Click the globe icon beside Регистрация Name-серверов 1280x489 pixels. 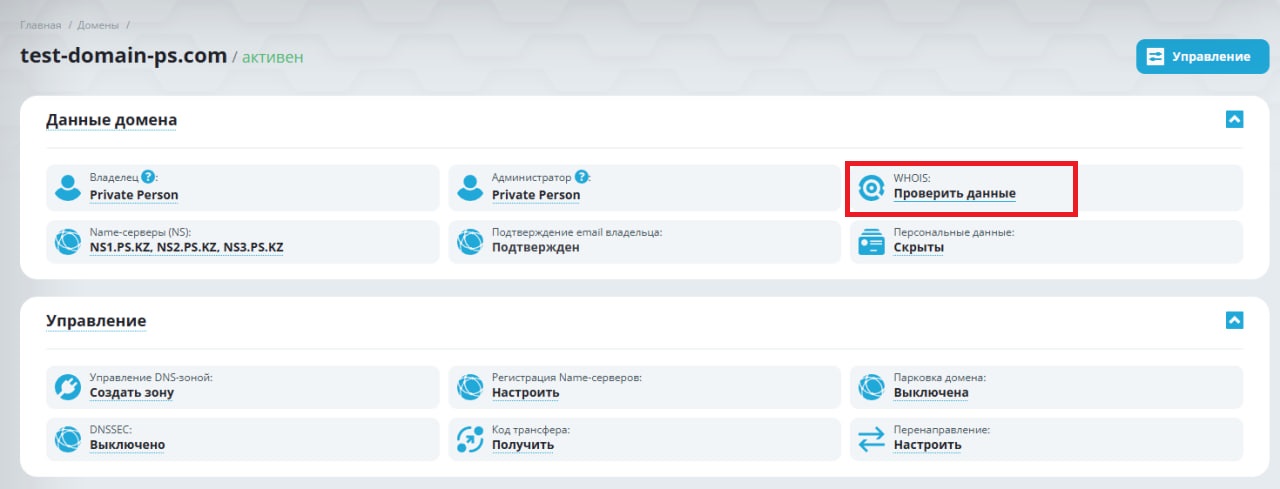tap(470, 386)
